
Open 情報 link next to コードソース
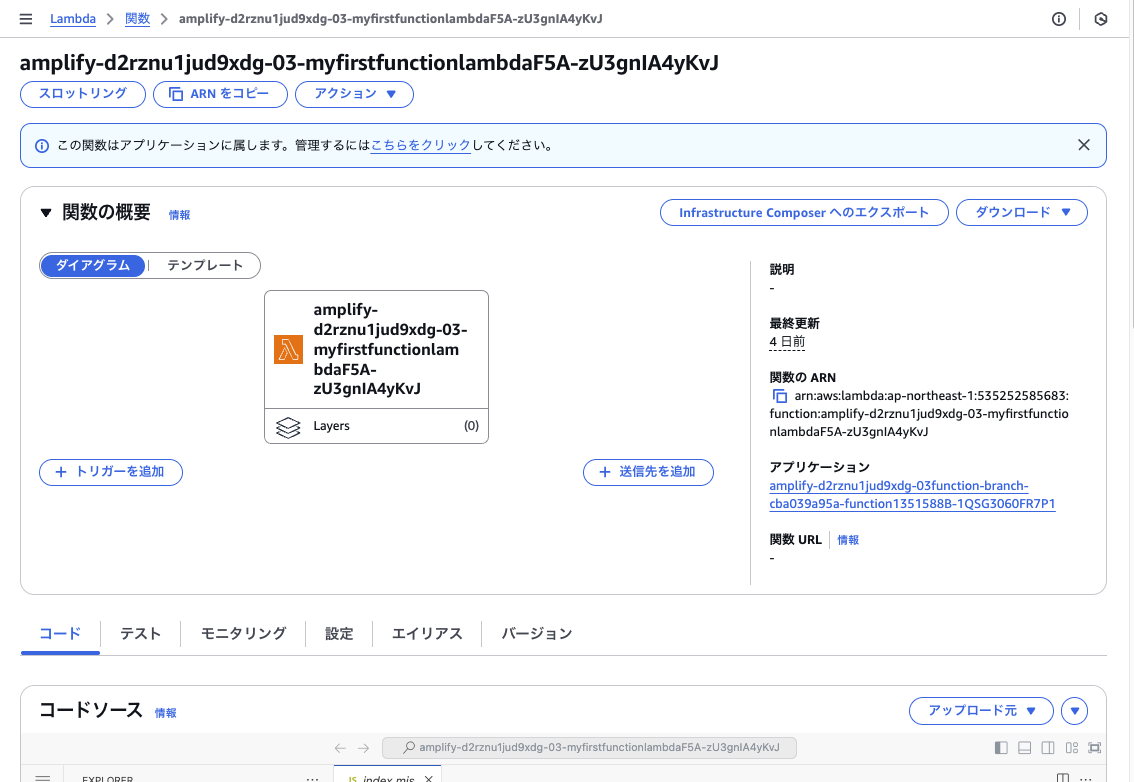[166, 713]
